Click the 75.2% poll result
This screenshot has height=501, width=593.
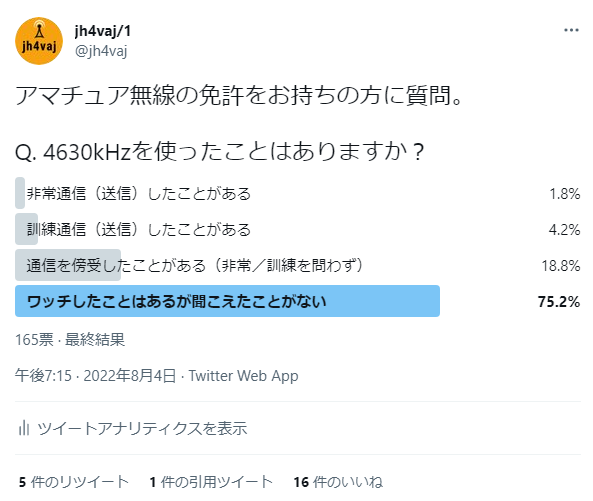(559, 301)
